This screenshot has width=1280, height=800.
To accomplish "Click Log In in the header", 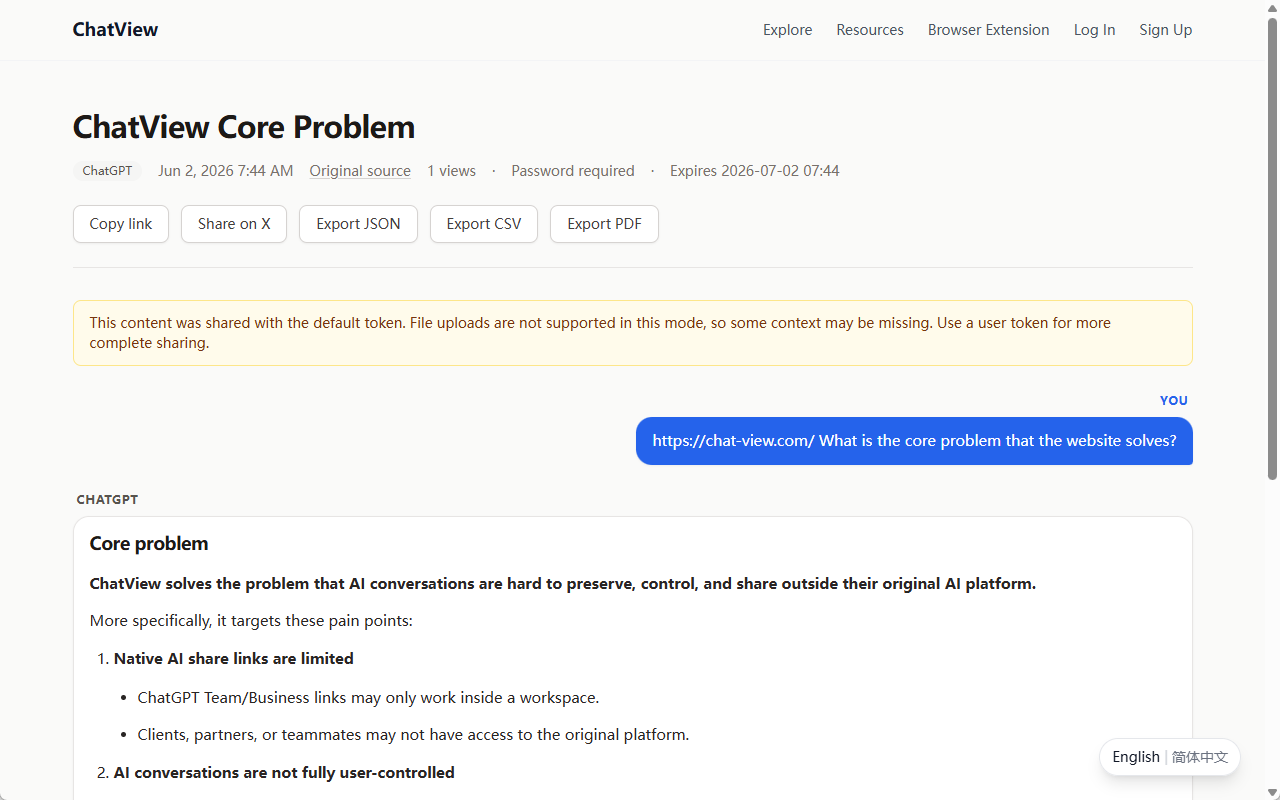I will click(x=1094, y=30).
